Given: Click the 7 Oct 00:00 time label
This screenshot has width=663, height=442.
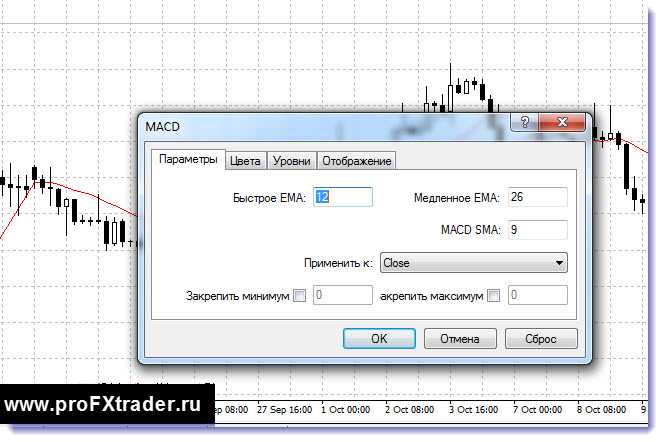Looking at the screenshot, I should 537,409.
